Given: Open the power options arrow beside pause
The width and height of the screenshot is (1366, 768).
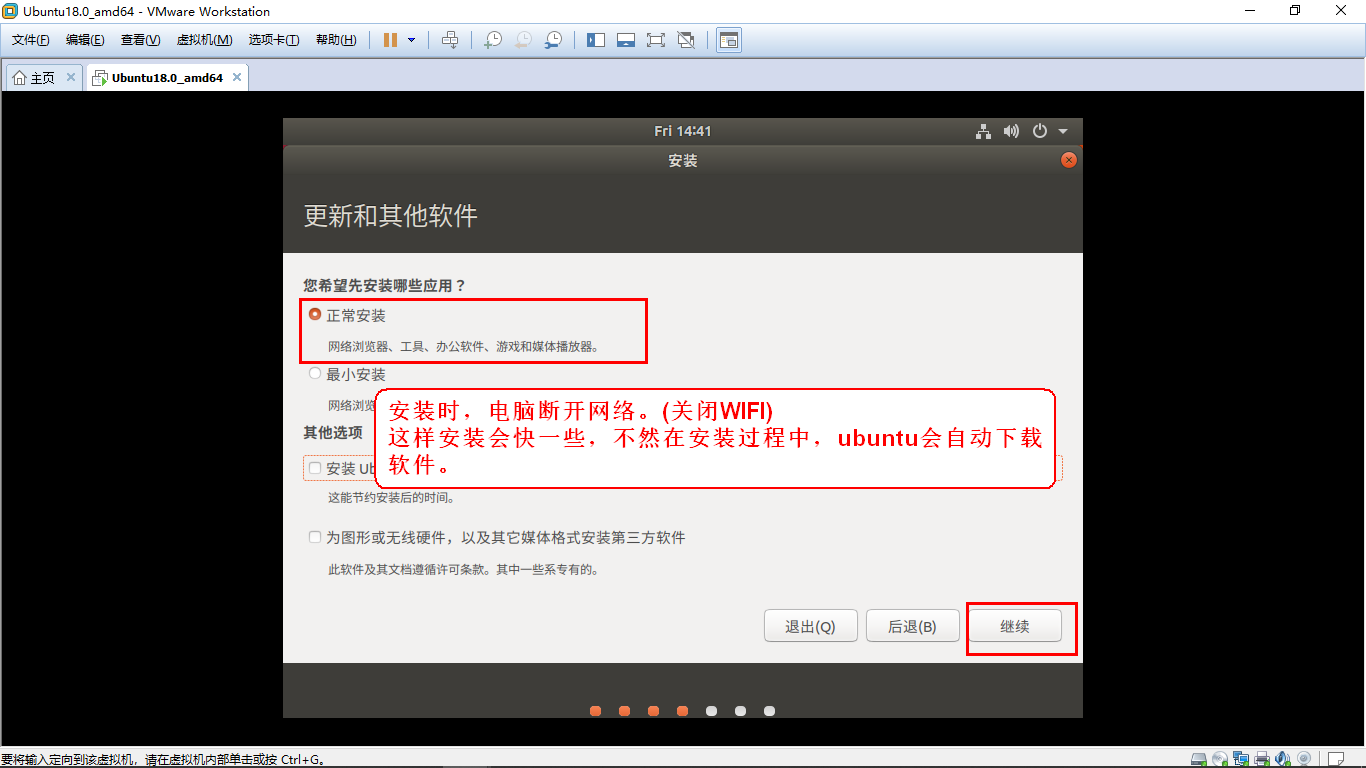Looking at the screenshot, I should (411, 40).
